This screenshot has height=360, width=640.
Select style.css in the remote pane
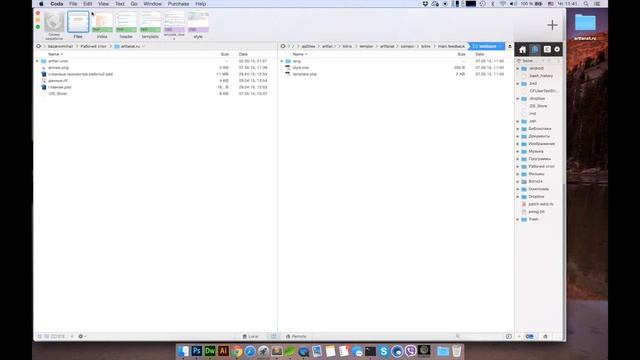coord(300,68)
